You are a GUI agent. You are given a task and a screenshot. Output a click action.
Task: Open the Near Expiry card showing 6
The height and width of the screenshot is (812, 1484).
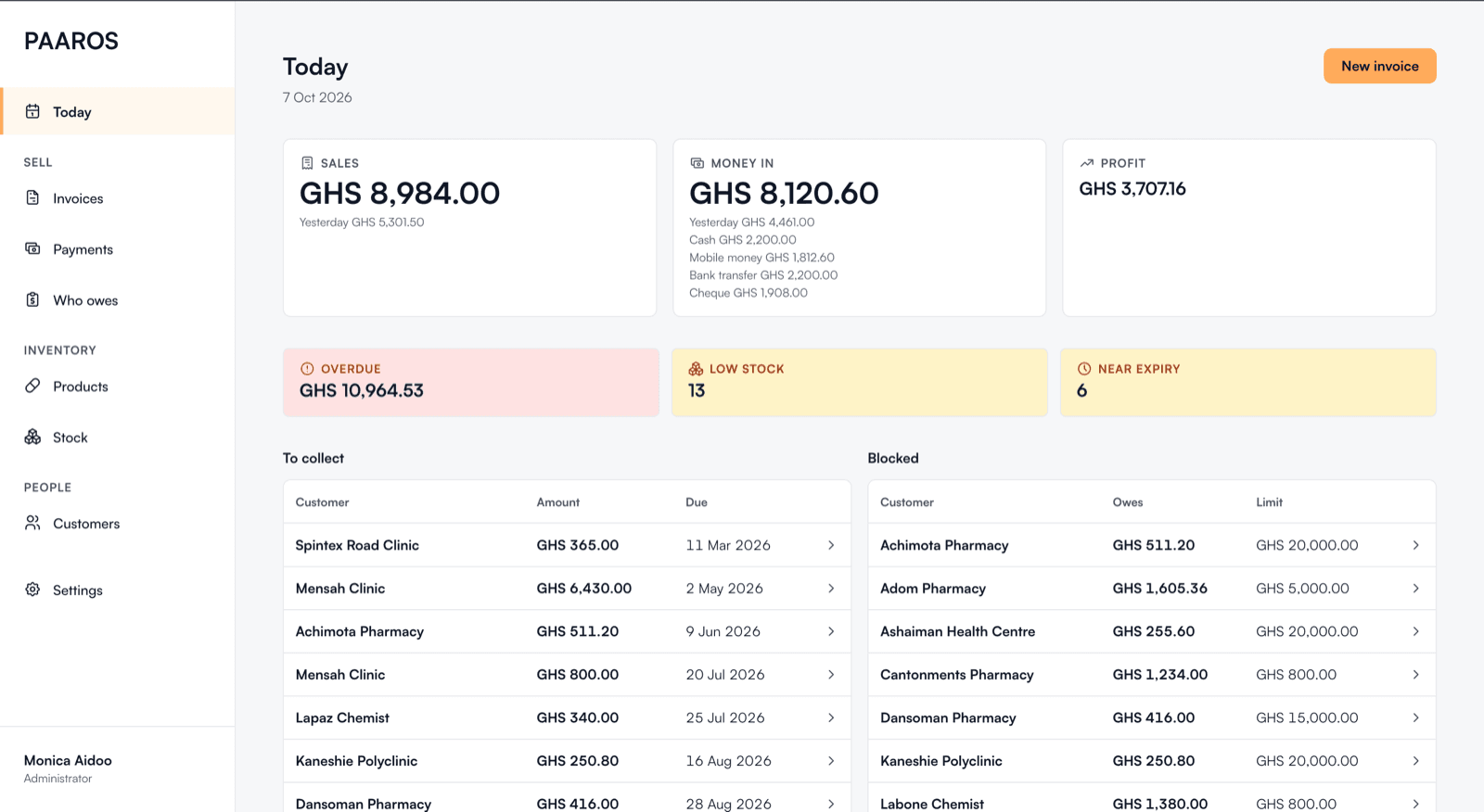point(1248,382)
